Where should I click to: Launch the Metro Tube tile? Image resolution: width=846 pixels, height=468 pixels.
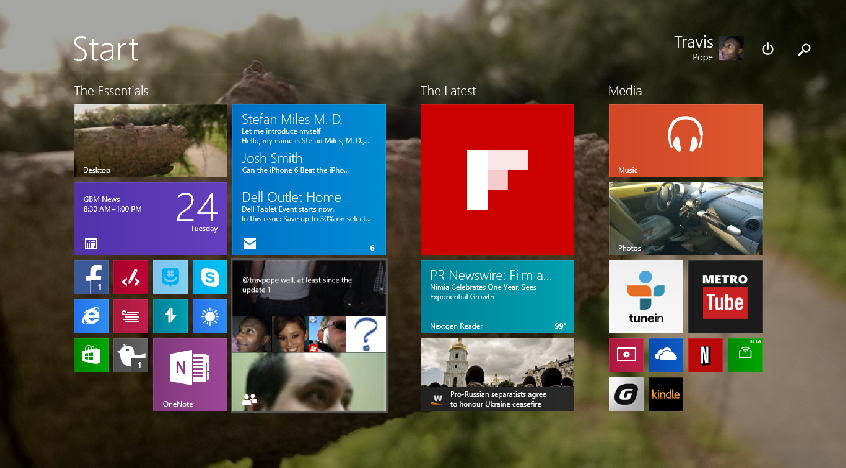(x=725, y=296)
